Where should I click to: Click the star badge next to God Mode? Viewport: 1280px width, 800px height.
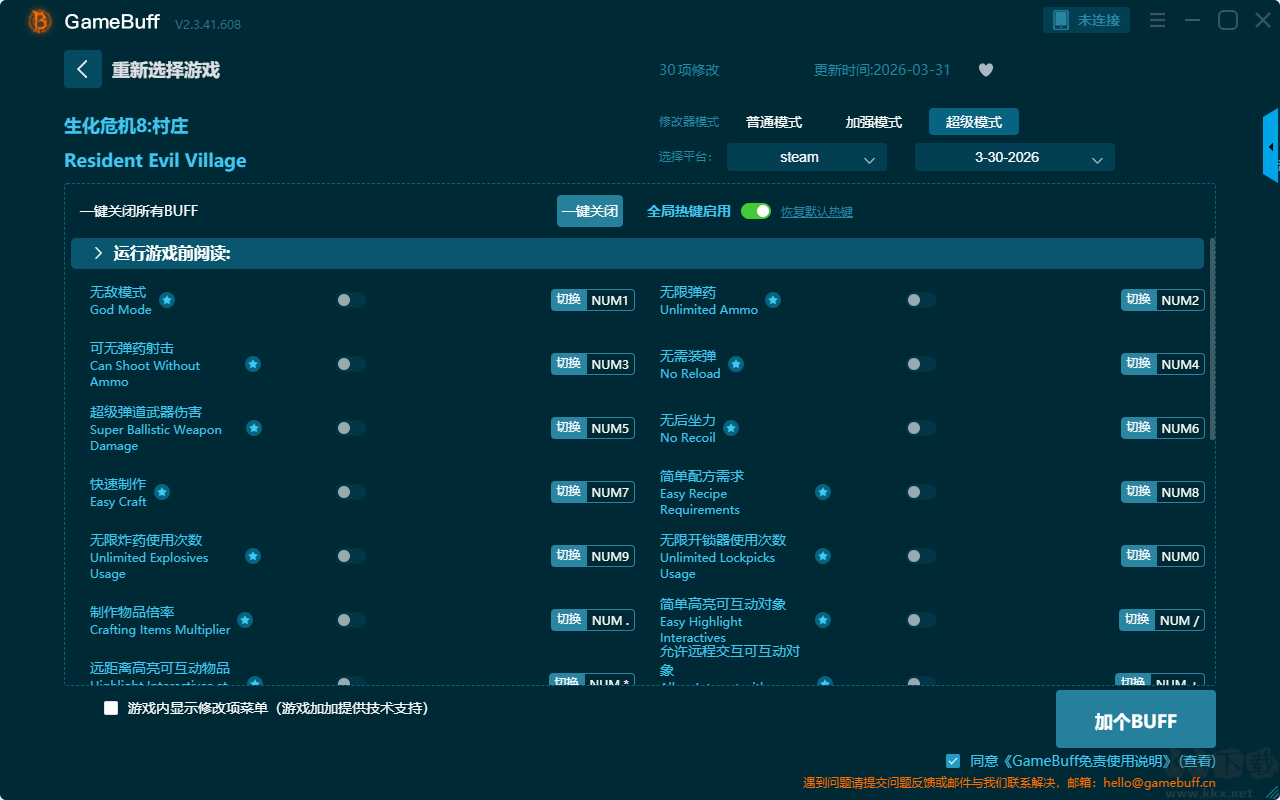click(167, 300)
